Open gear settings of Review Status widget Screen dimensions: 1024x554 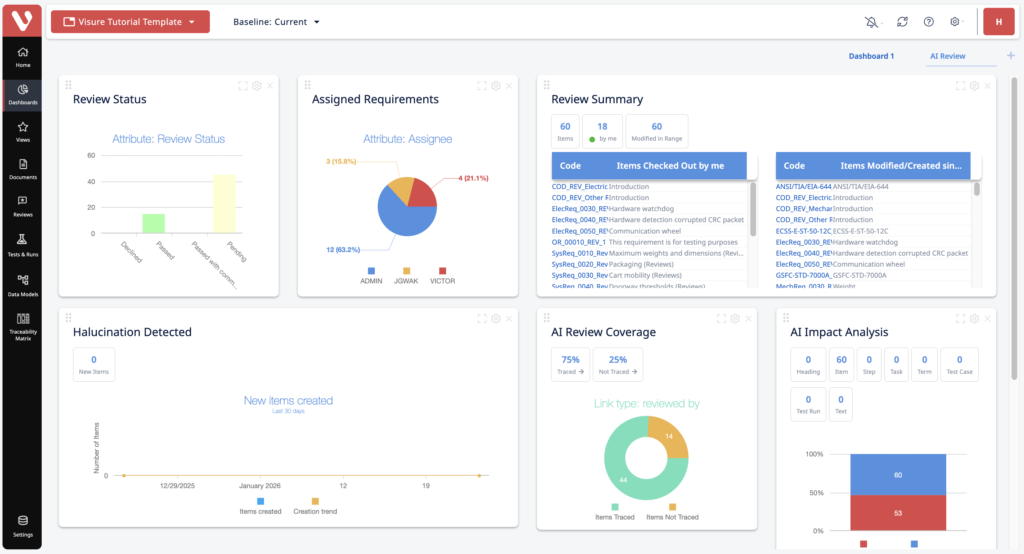[x=257, y=86]
